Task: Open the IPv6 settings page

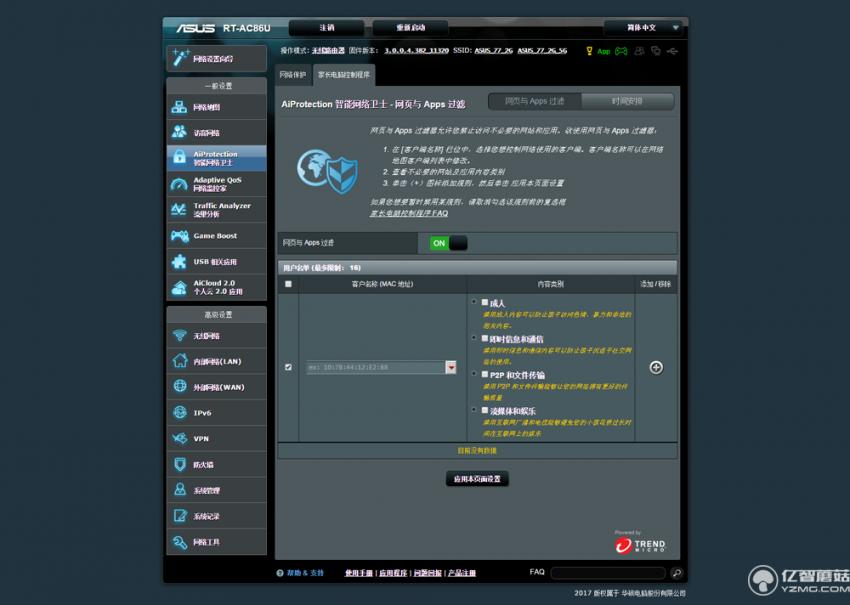Action: pyautogui.click(x=216, y=413)
